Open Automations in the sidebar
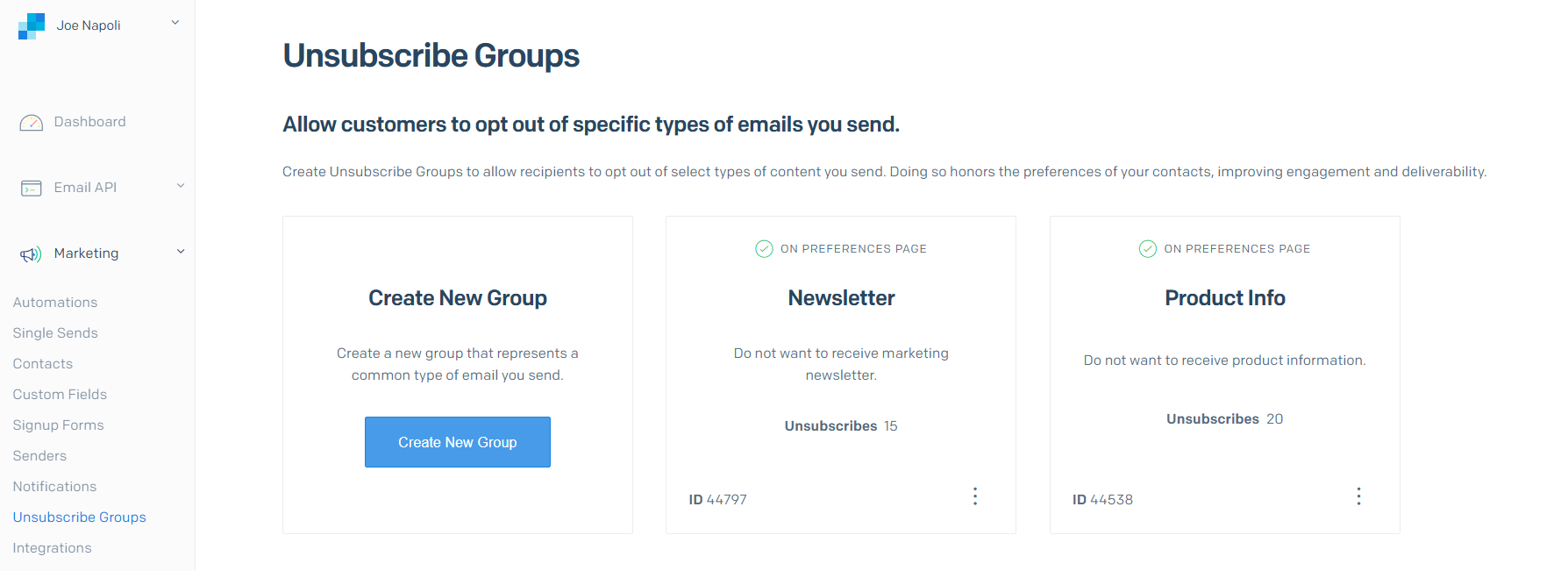The height and width of the screenshot is (571, 1568). coord(55,303)
